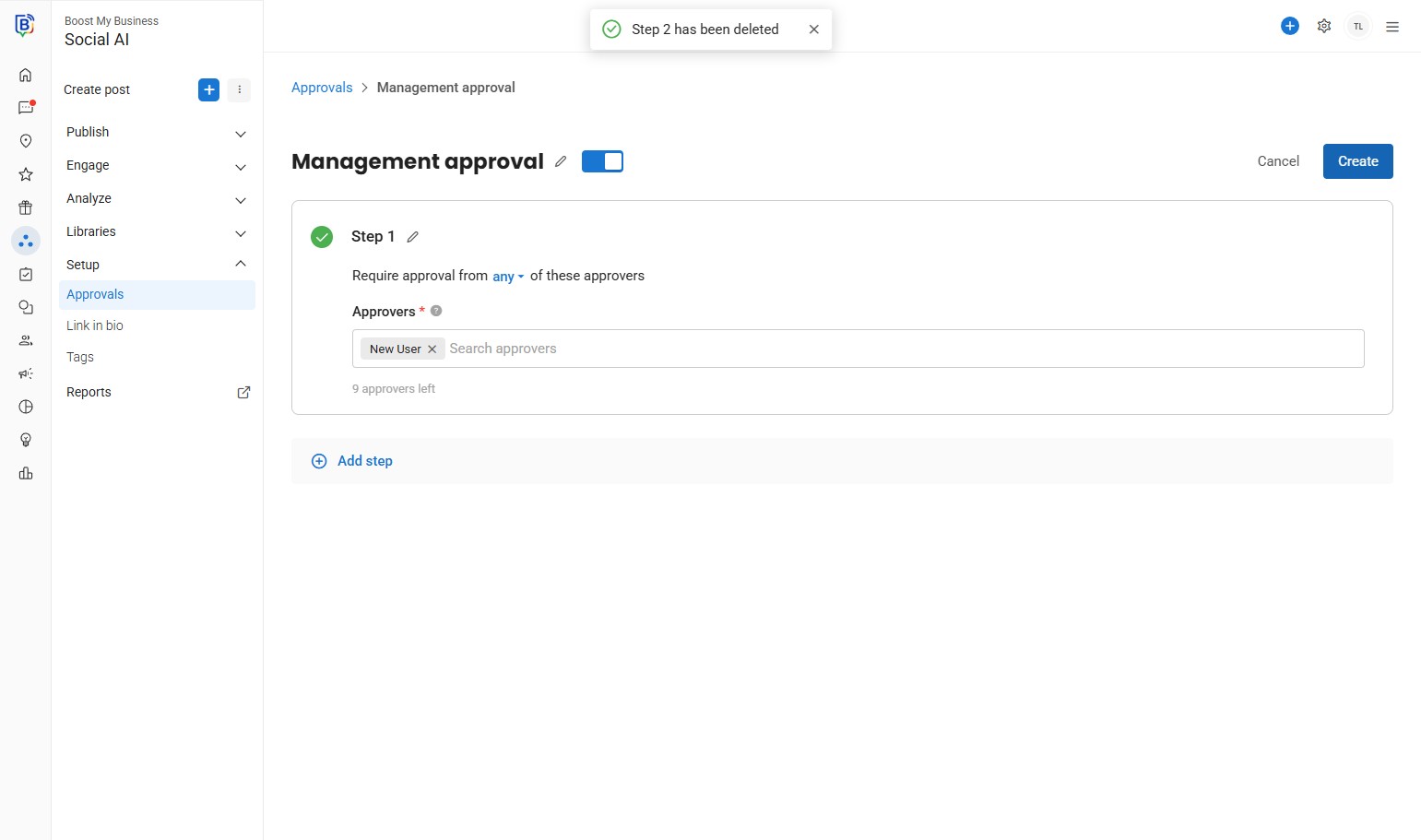
Task: Open the star reviews sidebar icon
Action: 26,174
